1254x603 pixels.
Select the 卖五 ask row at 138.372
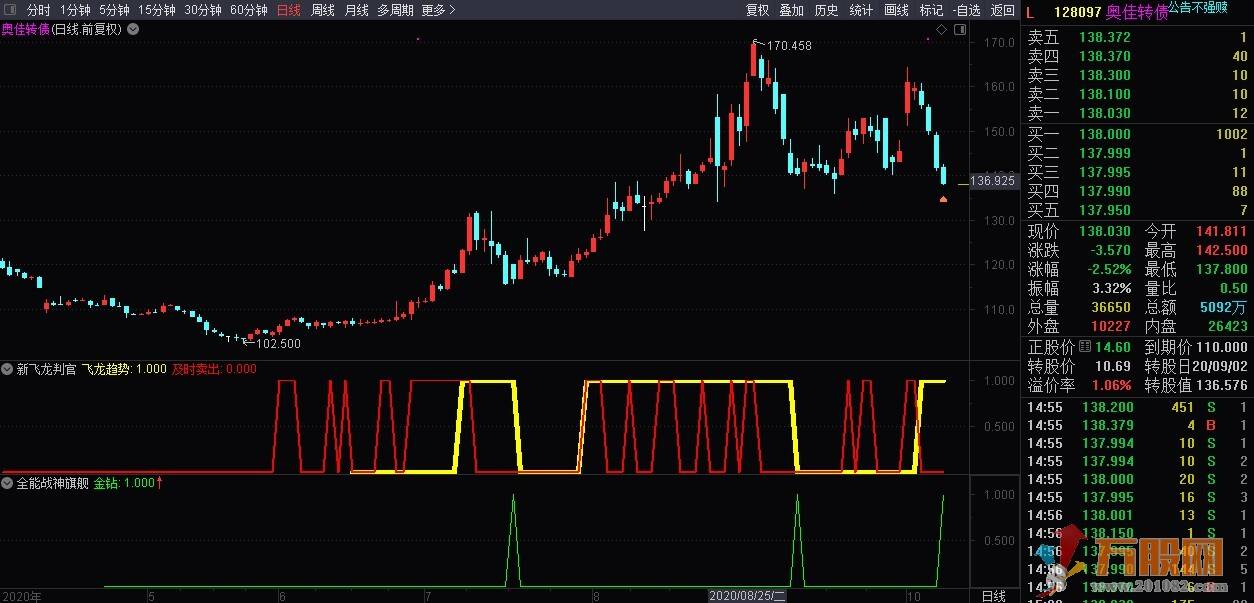coord(1138,37)
